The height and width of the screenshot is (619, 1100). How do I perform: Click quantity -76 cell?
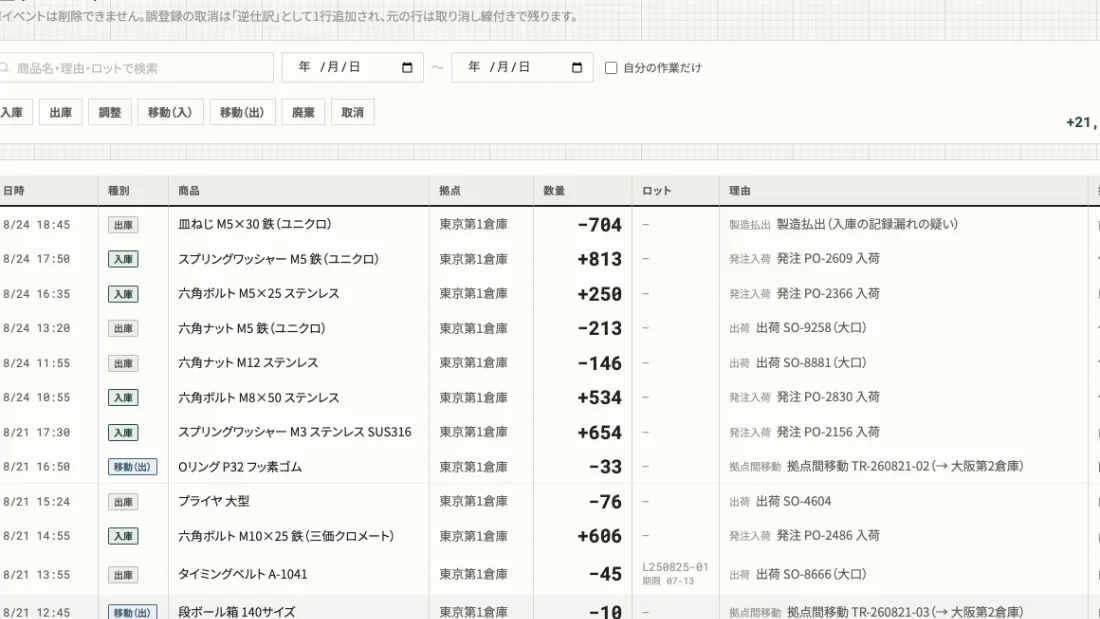click(605, 501)
